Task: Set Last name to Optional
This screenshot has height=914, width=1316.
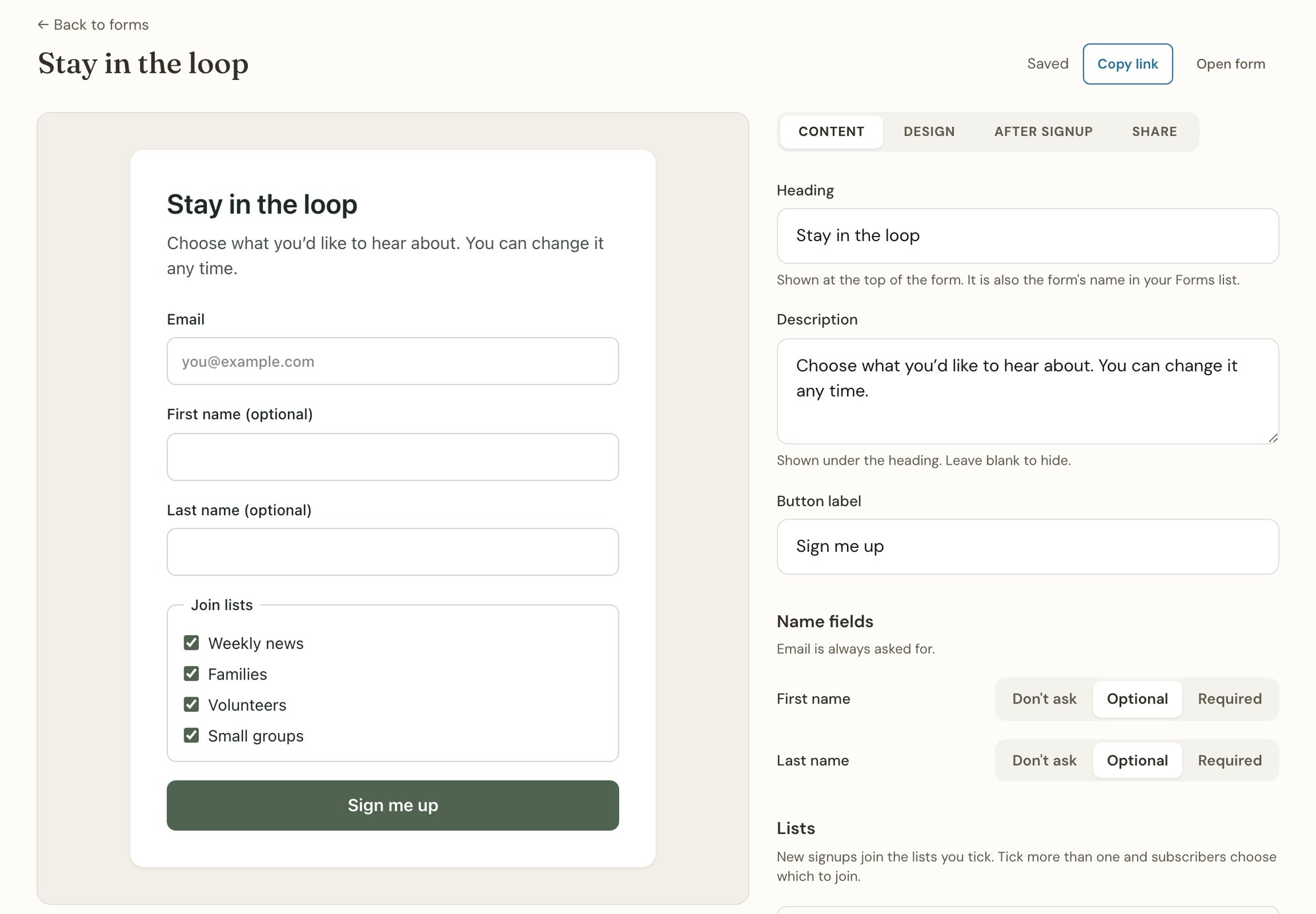Action: [1137, 761]
